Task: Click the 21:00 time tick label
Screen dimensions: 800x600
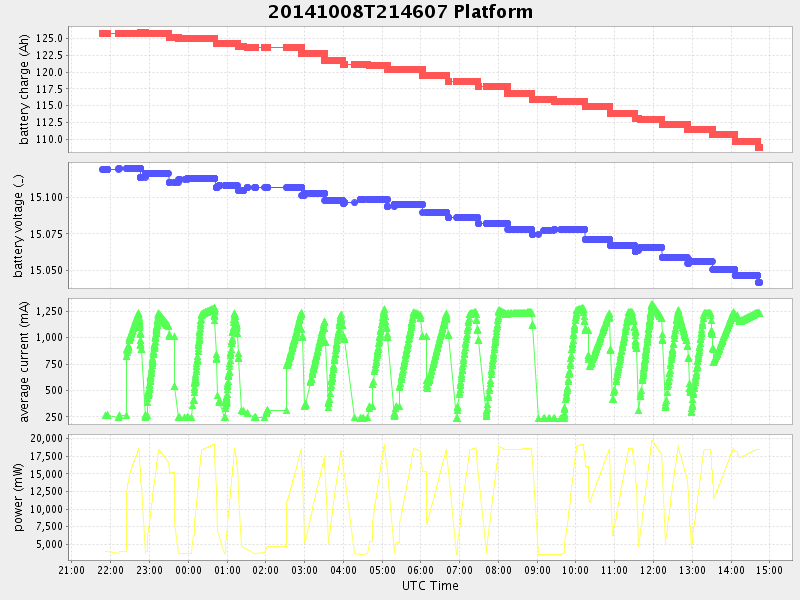Action: [72, 570]
